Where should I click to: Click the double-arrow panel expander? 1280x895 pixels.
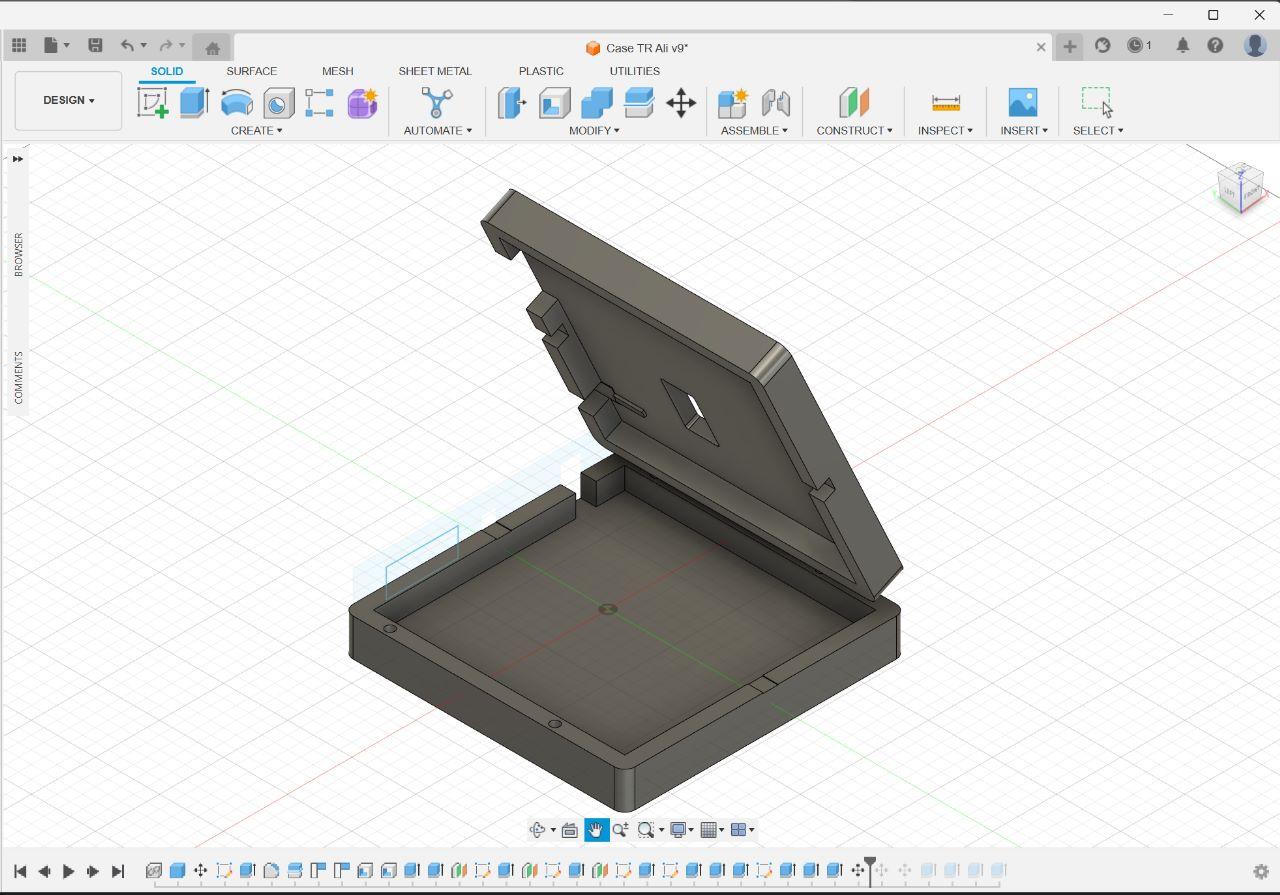tap(18, 159)
